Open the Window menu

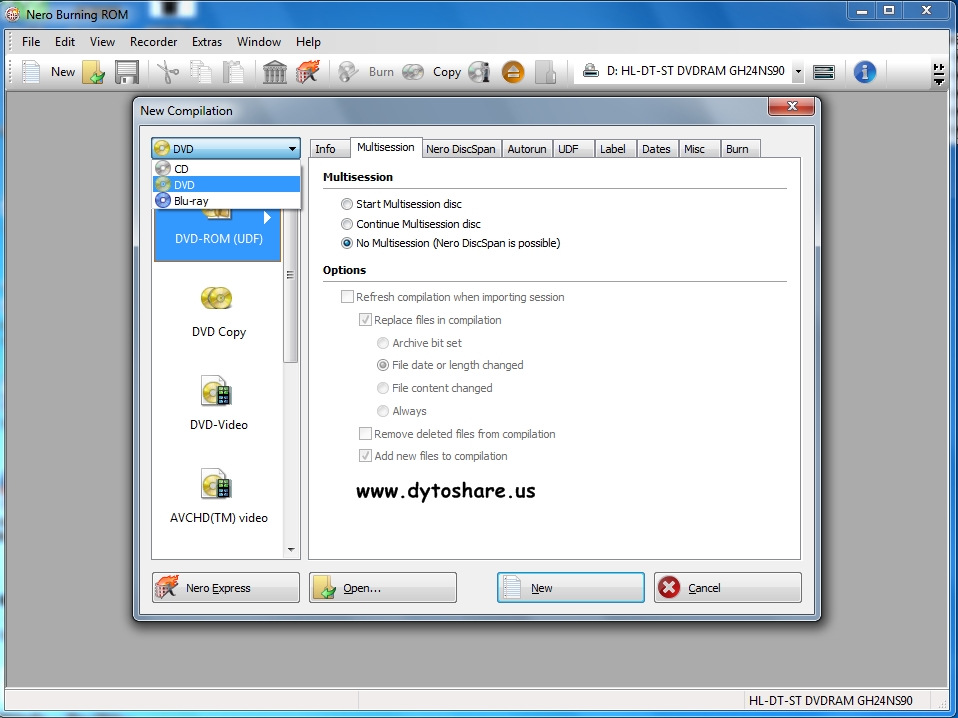259,42
